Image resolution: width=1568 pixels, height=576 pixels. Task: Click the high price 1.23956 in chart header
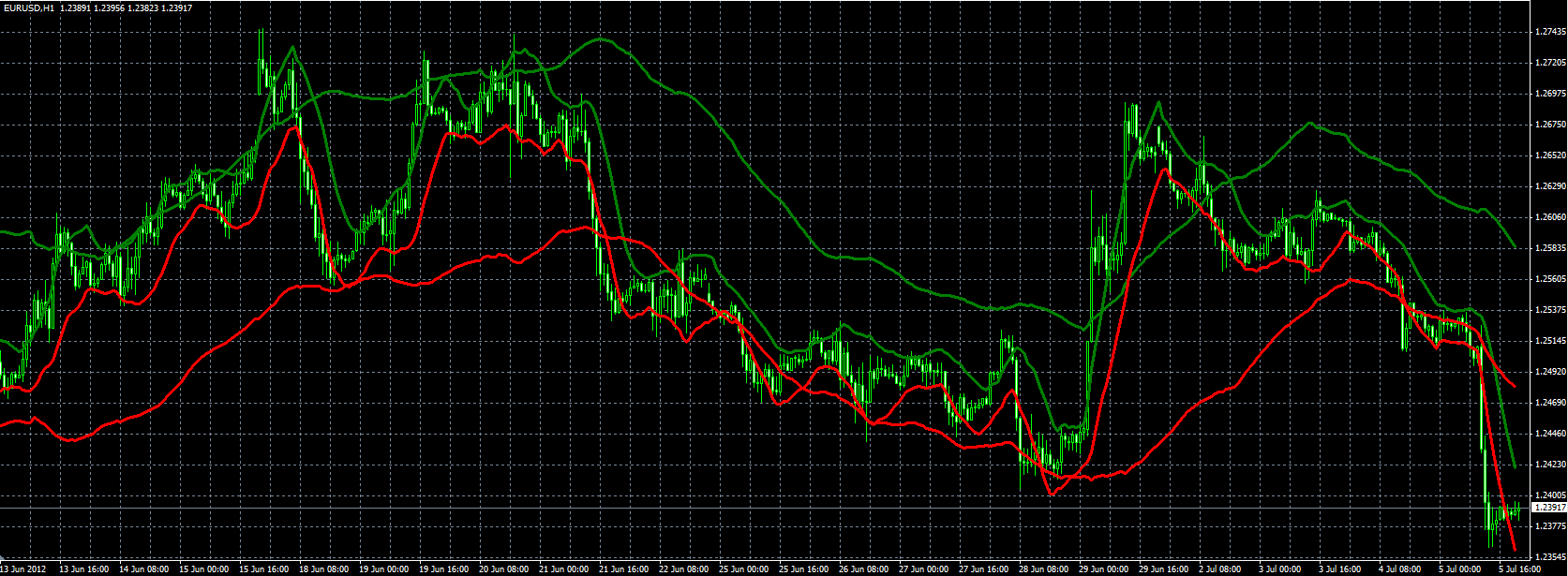coord(110,7)
